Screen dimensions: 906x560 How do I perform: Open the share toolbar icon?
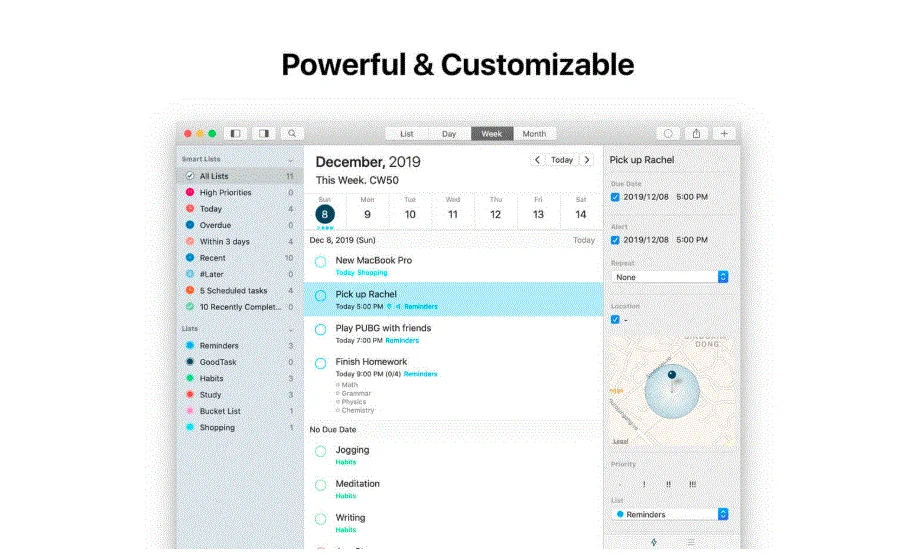click(x=696, y=133)
